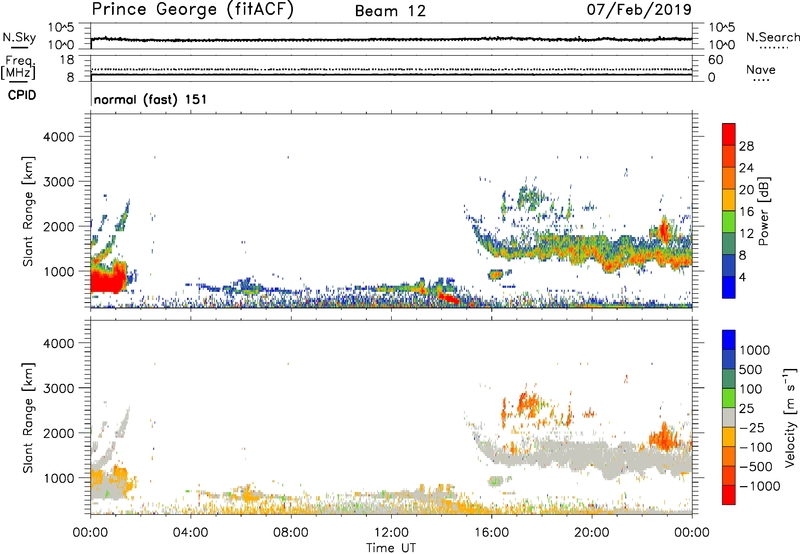Click the 'Freq. [MHz]' axis label
Screen dimensions: 800x554
(19, 68)
